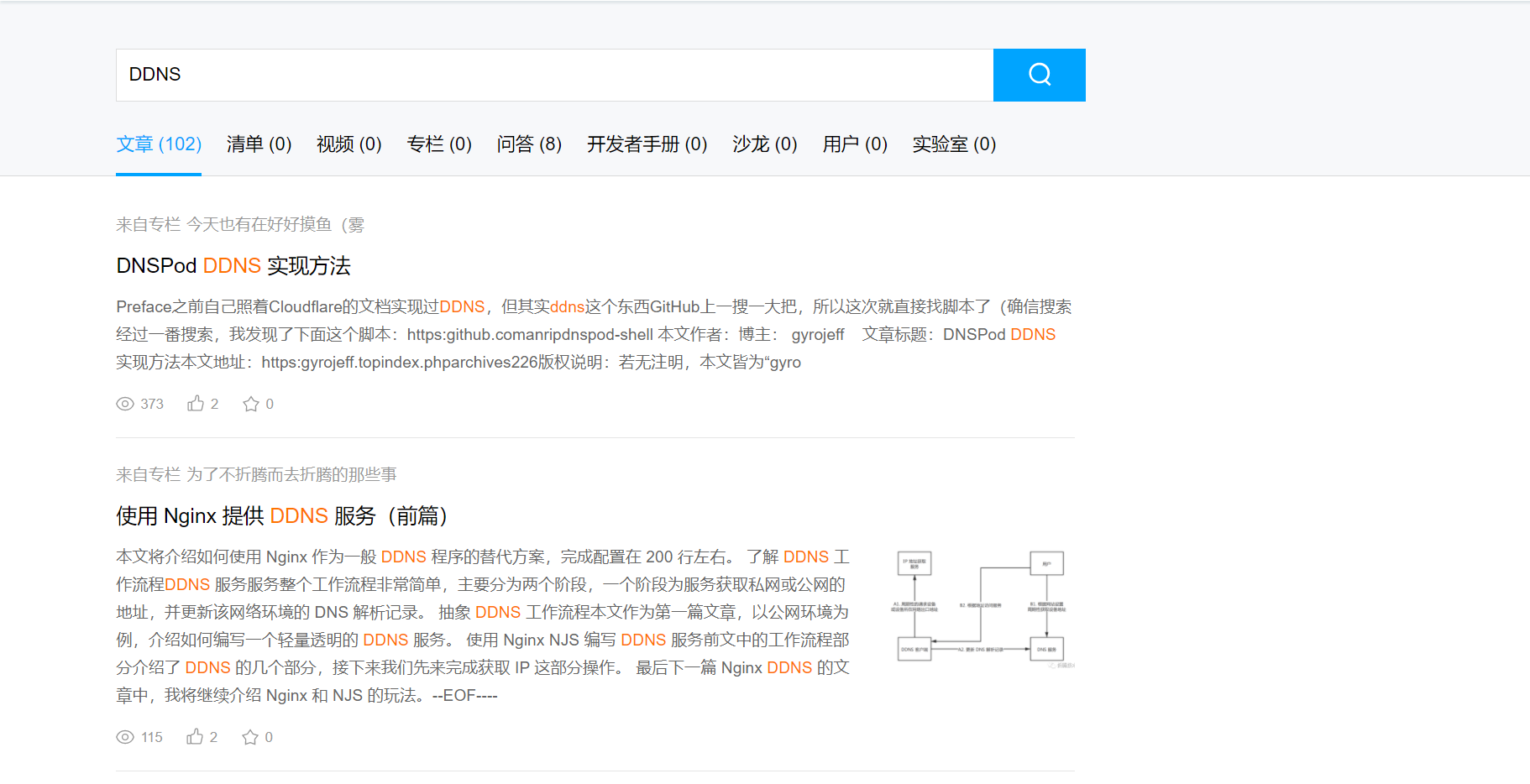Visit the column 为了不折腾而去折腾的那些事
Viewport: 1530px width, 784px height.
291,473
